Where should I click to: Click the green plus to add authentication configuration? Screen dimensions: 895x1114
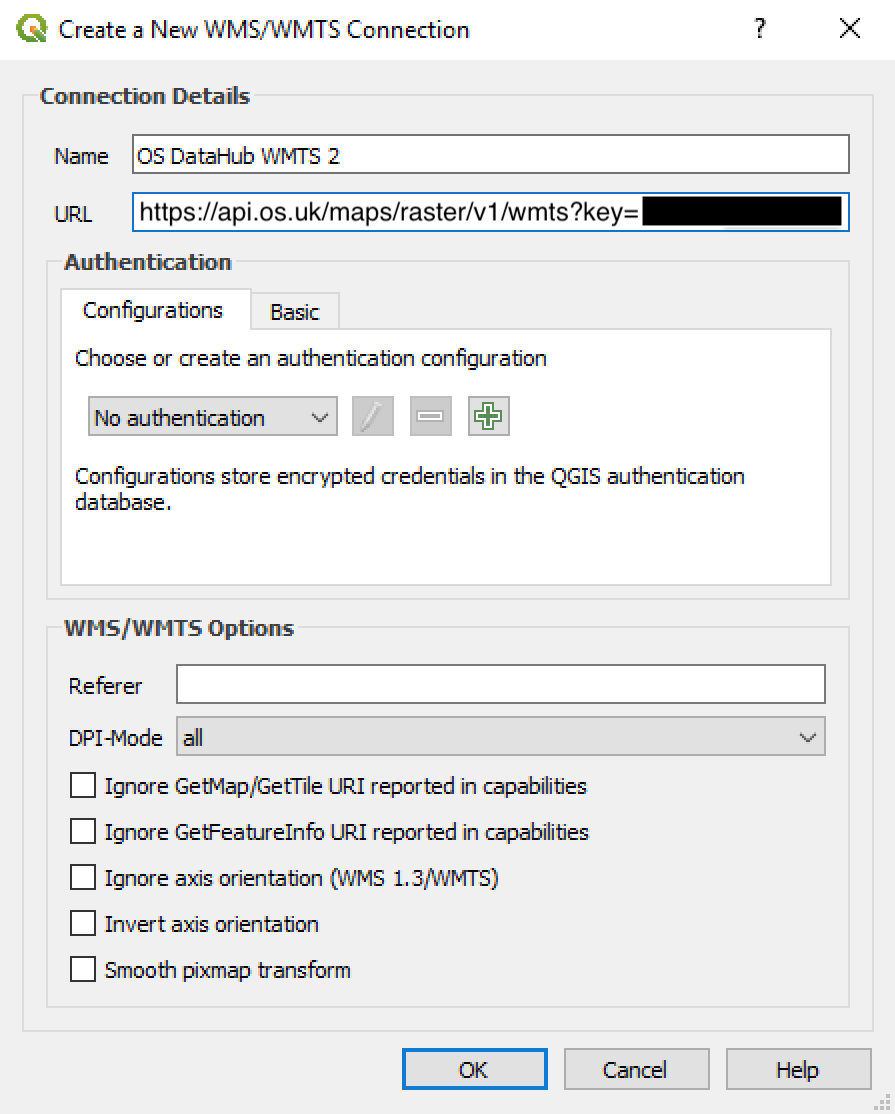click(486, 416)
